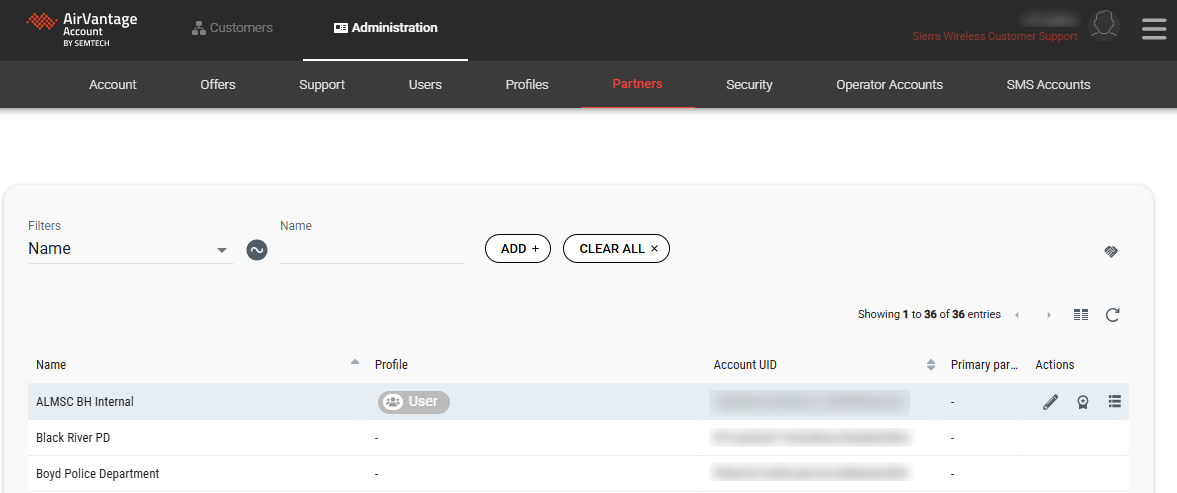Open the Security tab

[749, 85]
